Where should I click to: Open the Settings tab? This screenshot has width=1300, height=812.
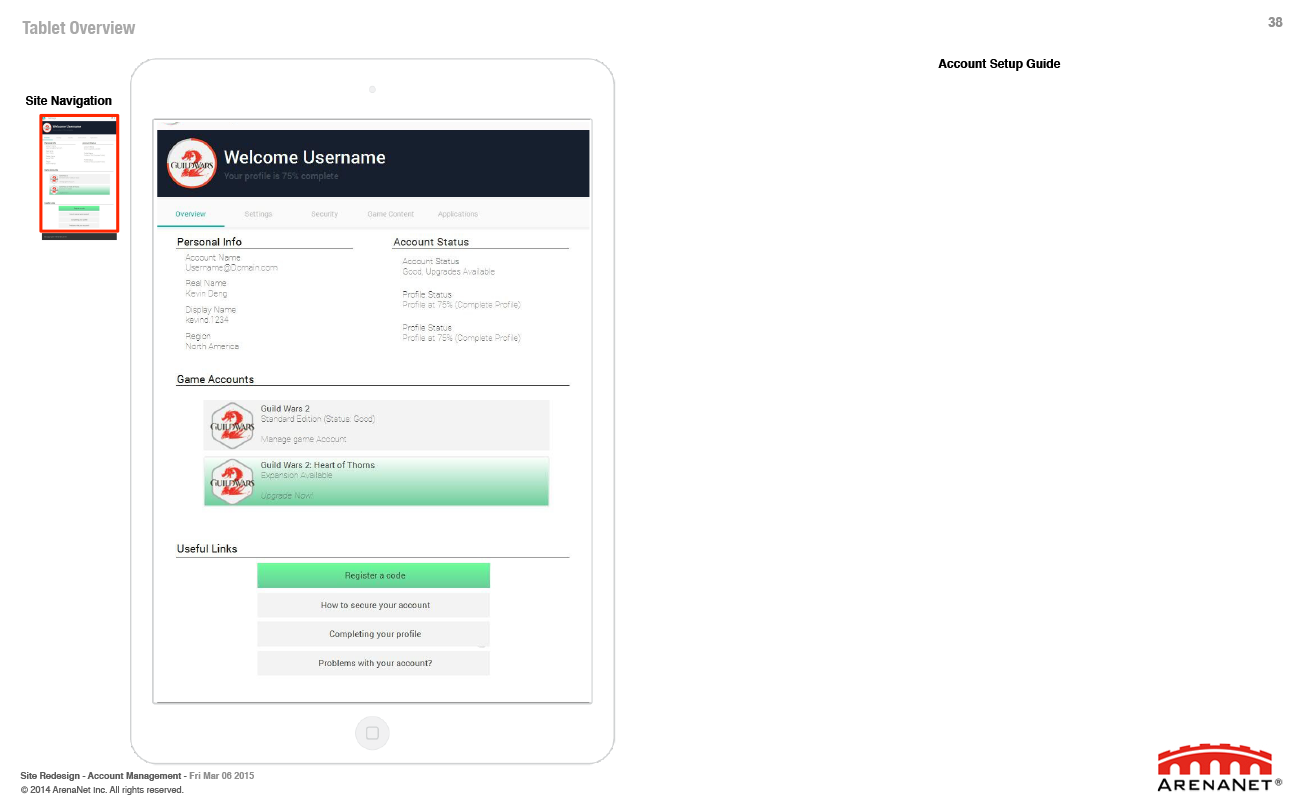coord(258,214)
